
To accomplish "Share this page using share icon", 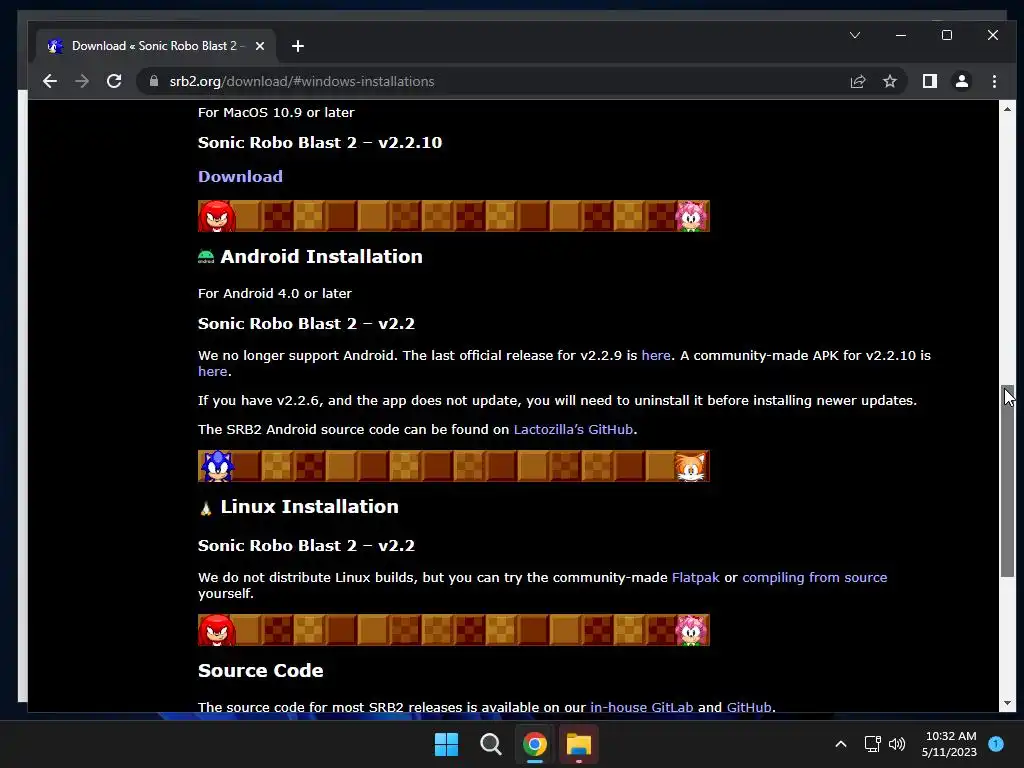I will pyautogui.click(x=857, y=81).
